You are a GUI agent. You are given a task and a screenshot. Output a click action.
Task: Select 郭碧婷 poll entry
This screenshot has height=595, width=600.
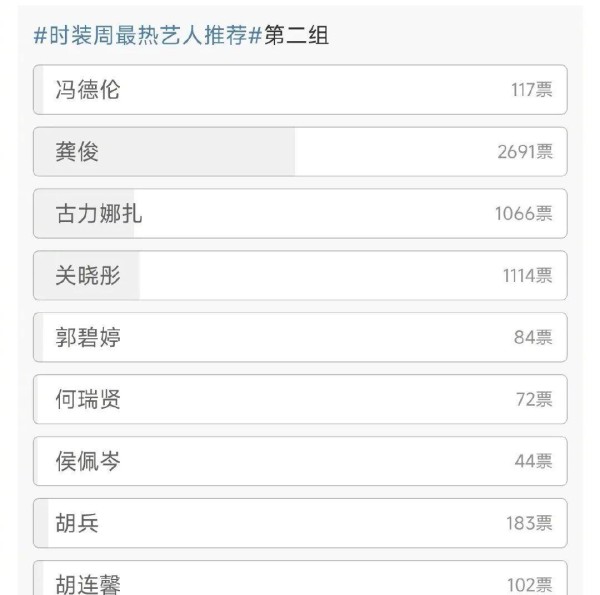300,337
